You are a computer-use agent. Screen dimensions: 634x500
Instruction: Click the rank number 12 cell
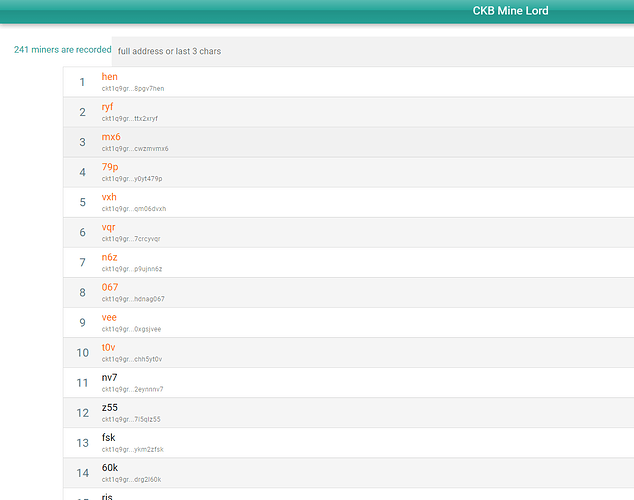pyautogui.click(x=83, y=413)
